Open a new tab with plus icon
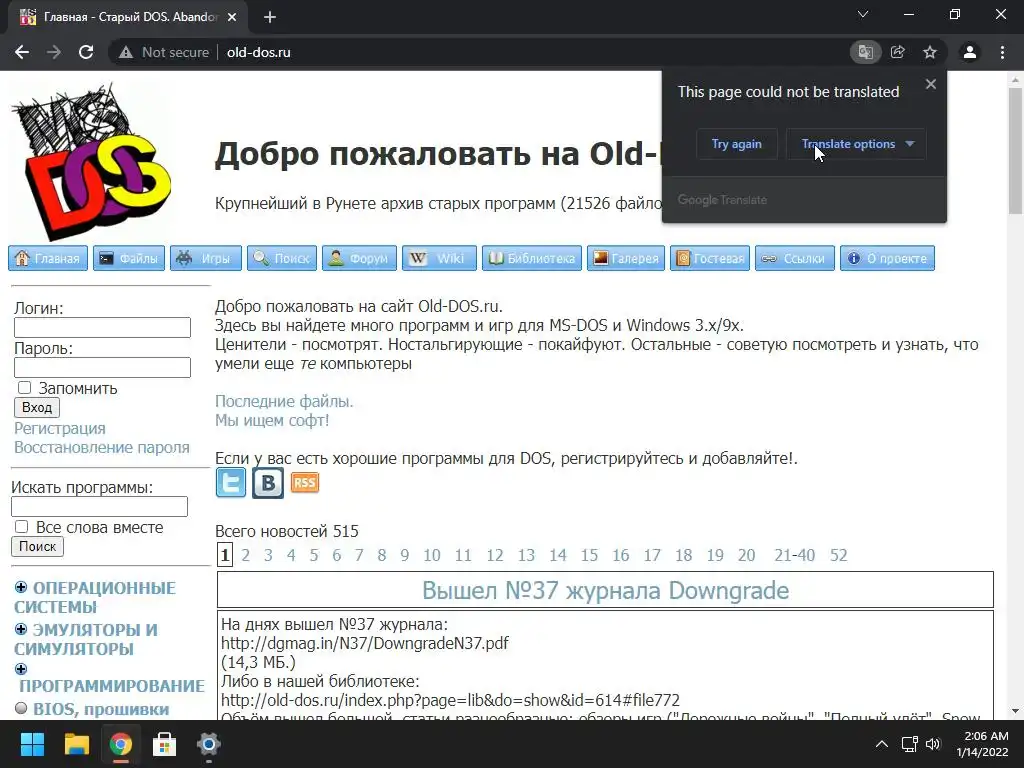Viewport: 1024px width, 768px height. (x=270, y=18)
